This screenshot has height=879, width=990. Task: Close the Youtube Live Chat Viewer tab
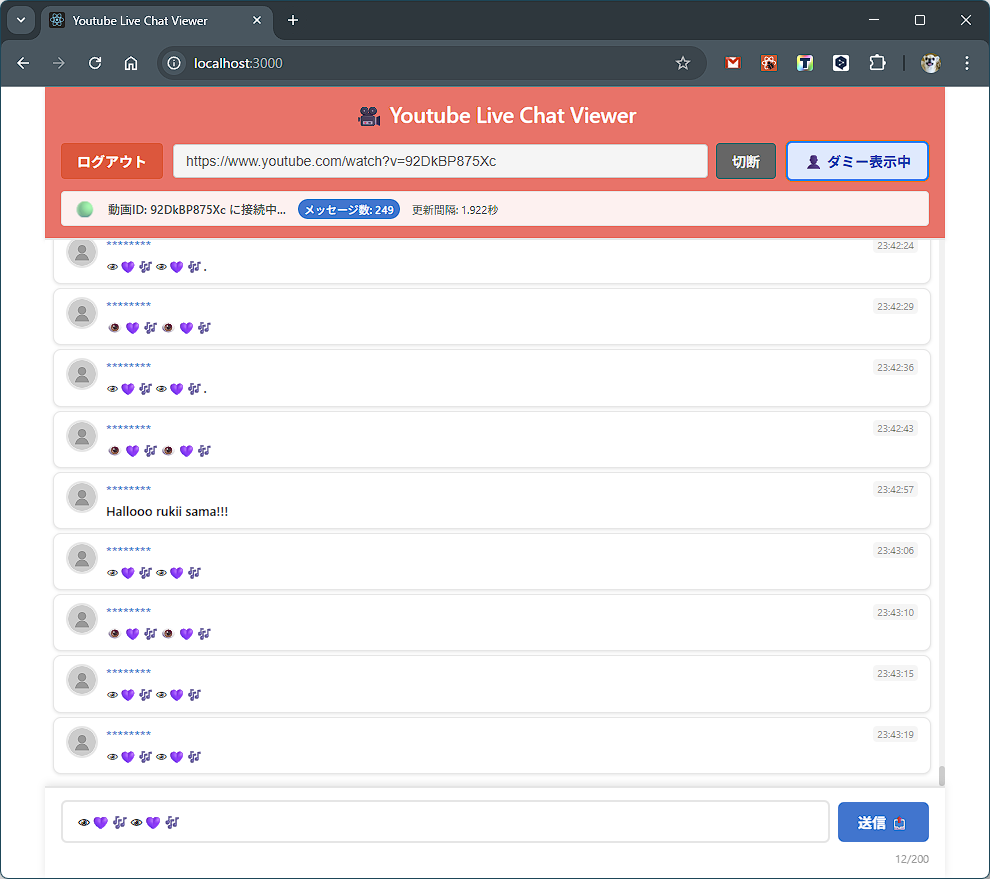click(257, 20)
